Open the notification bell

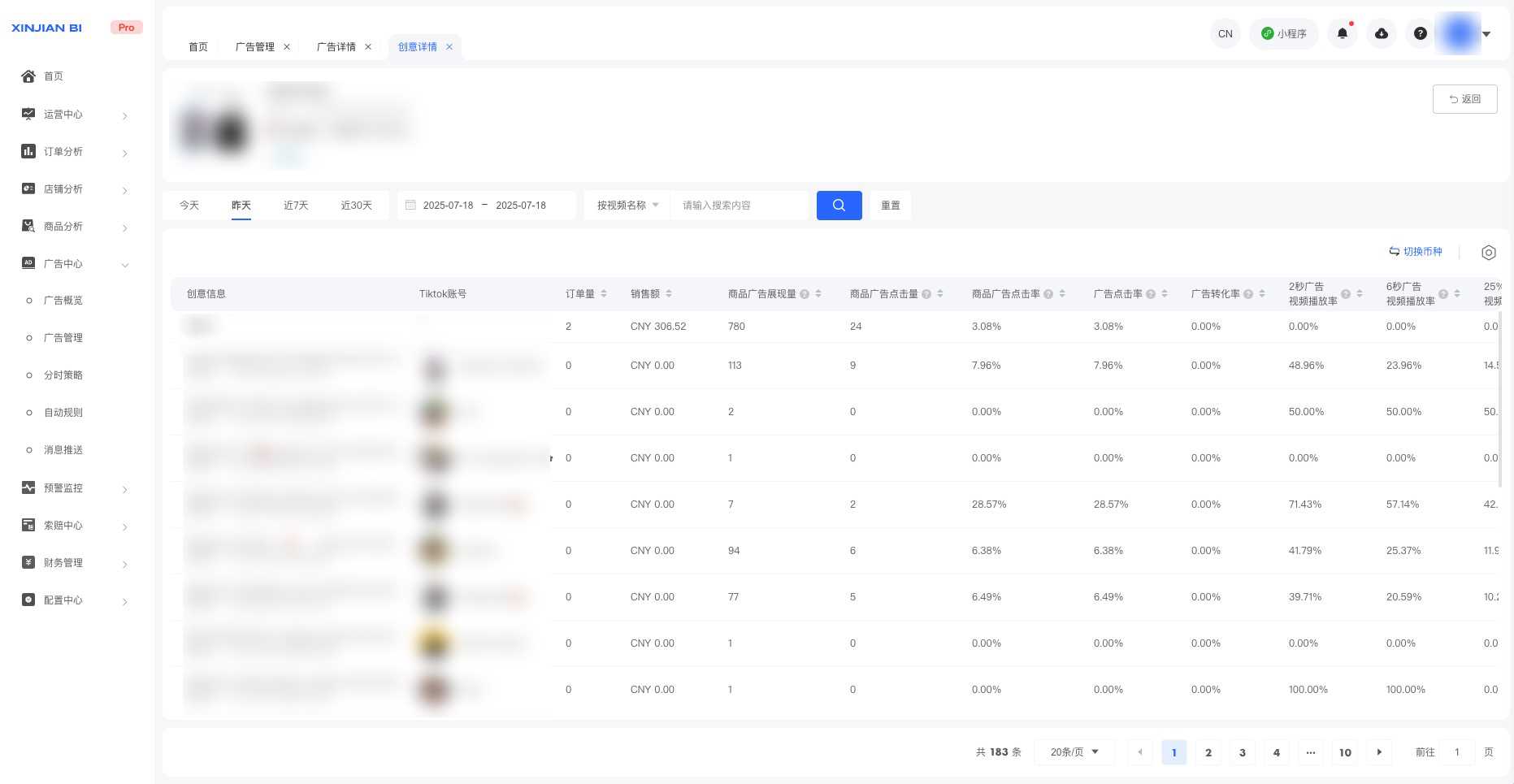click(1343, 33)
